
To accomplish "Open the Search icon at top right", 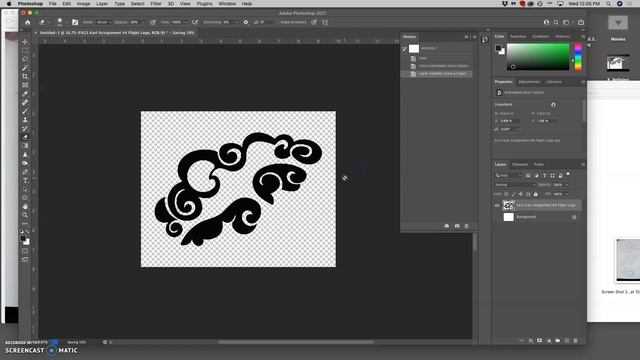I will coord(556,22).
